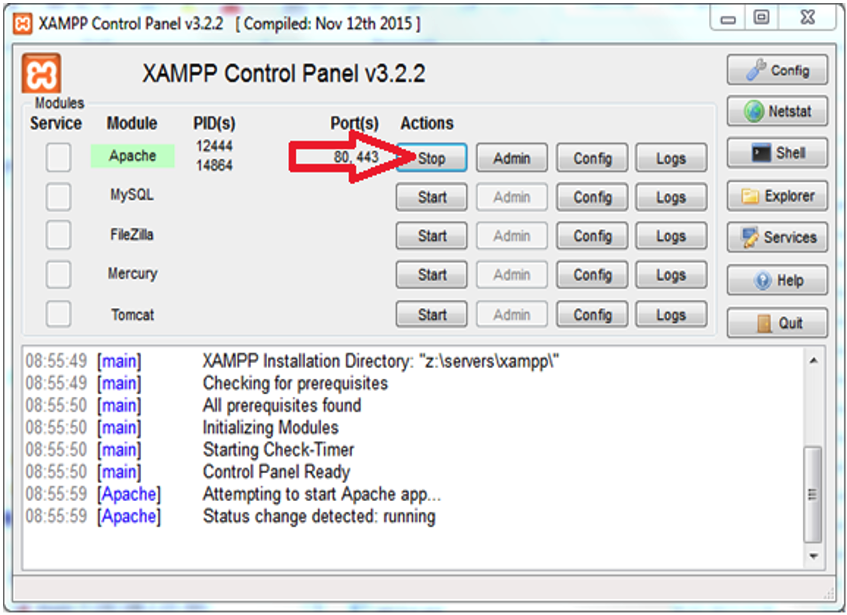
Task: Click the Tomcat module name
Action: tap(132, 314)
